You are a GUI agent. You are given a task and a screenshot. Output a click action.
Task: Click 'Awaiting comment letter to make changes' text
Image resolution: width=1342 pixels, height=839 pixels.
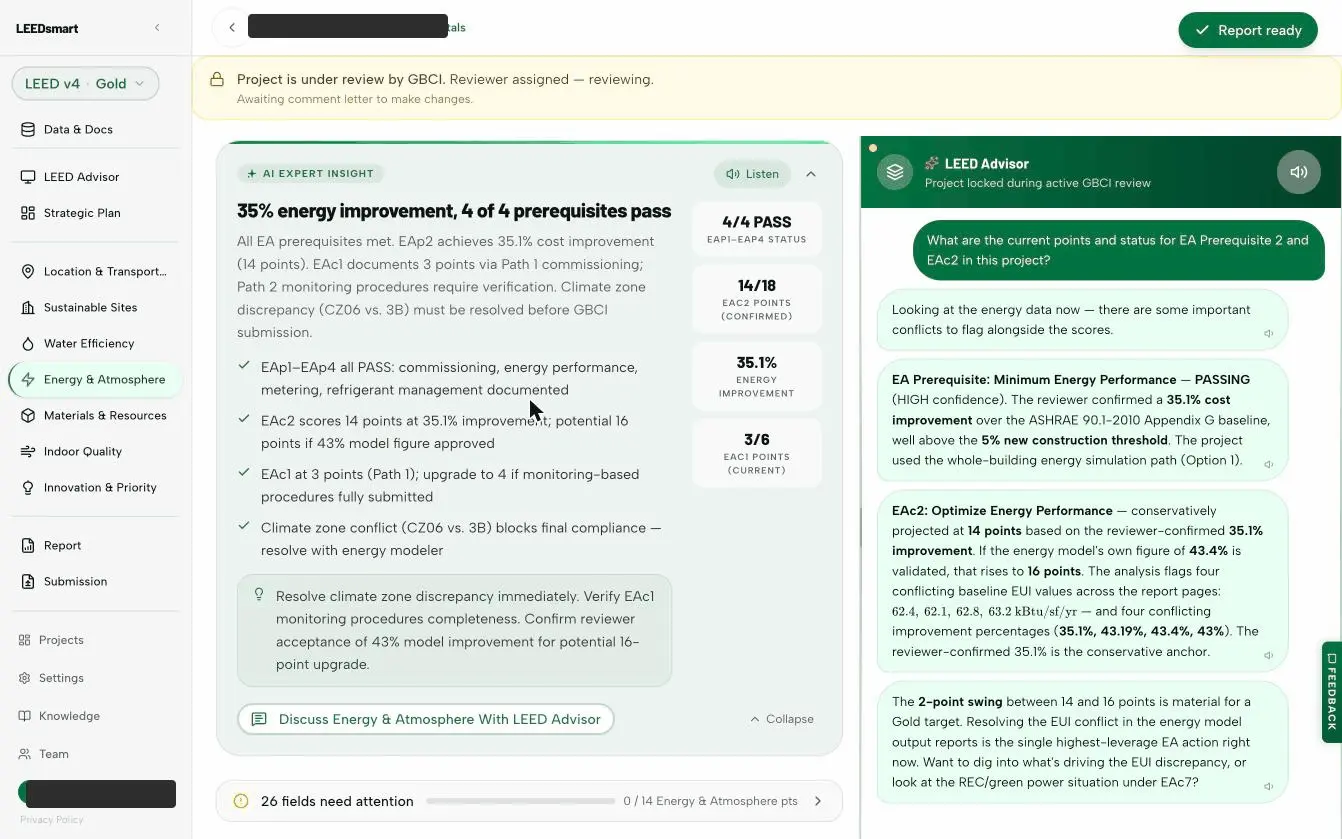pos(355,99)
